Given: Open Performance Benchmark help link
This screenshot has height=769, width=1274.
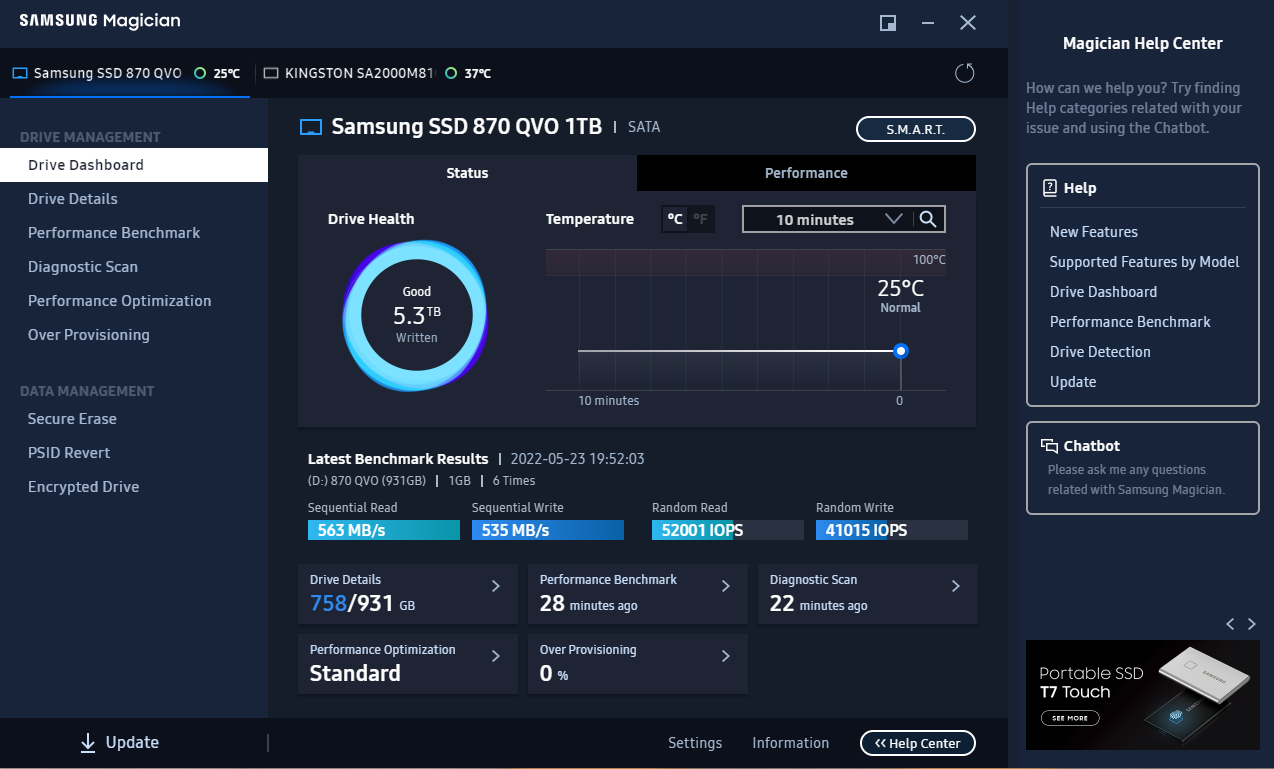Looking at the screenshot, I should [x=1130, y=322].
